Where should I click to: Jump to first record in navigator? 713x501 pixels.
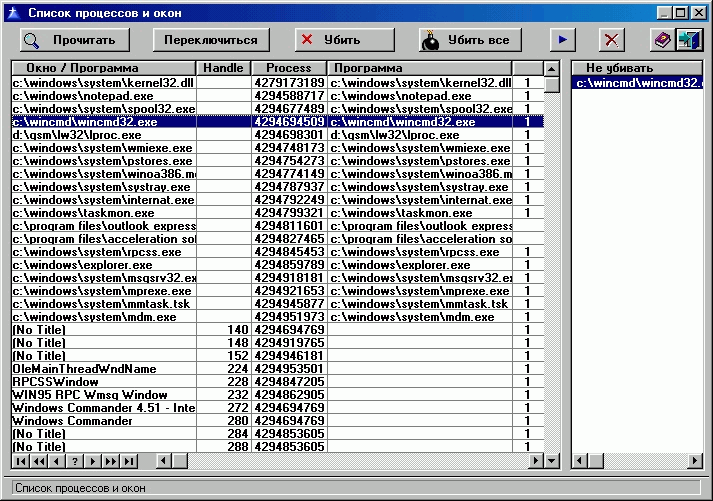point(20,461)
